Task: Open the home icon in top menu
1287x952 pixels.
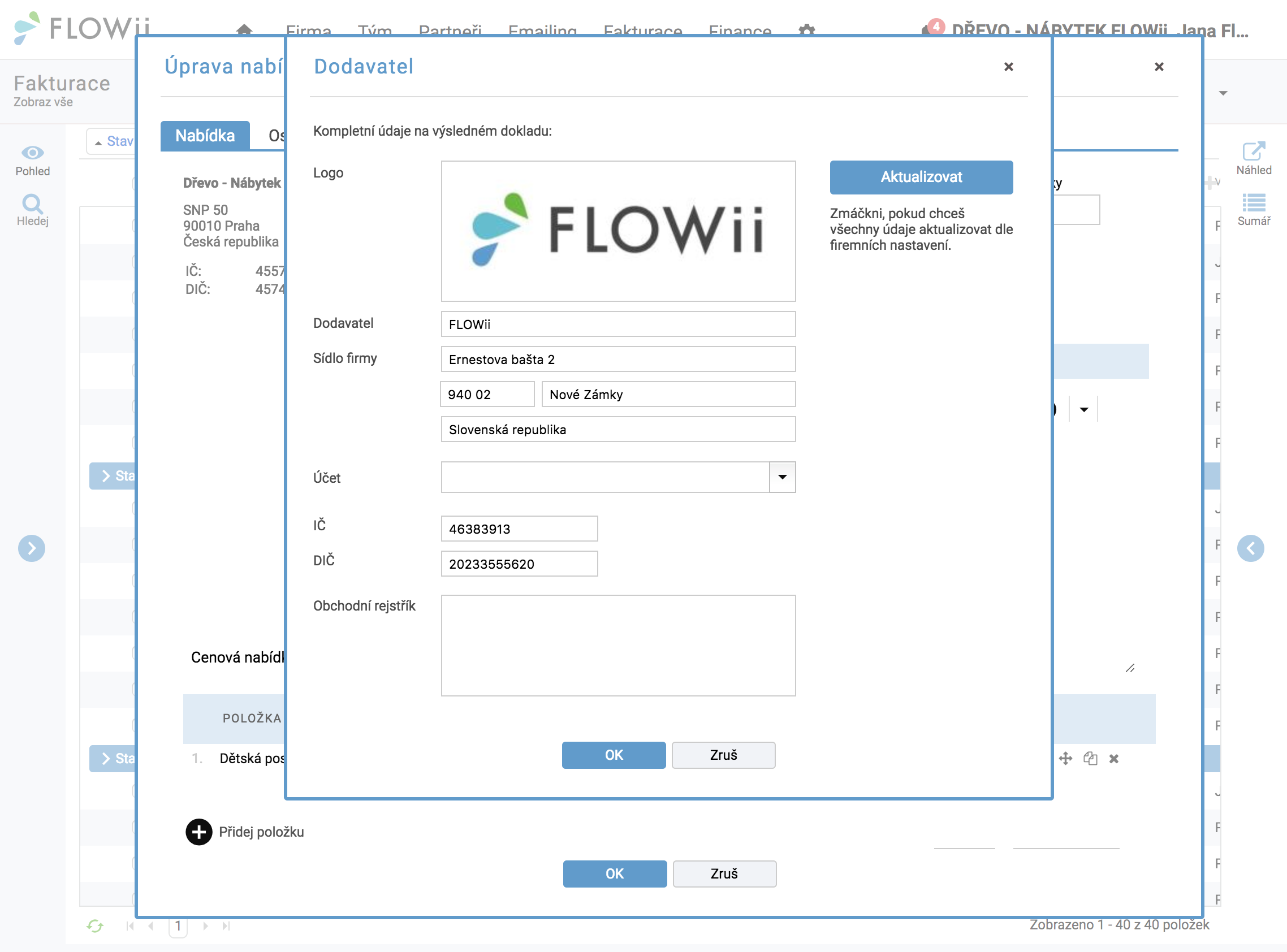Action: [x=244, y=29]
